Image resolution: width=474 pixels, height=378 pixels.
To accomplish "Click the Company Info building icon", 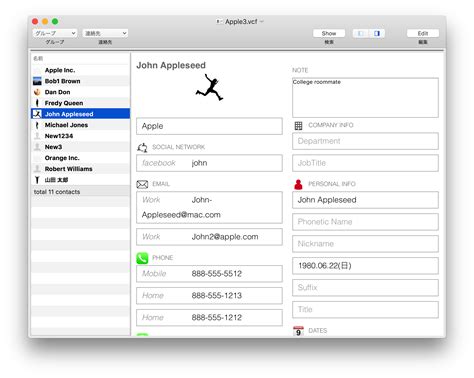I will click(x=298, y=126).
